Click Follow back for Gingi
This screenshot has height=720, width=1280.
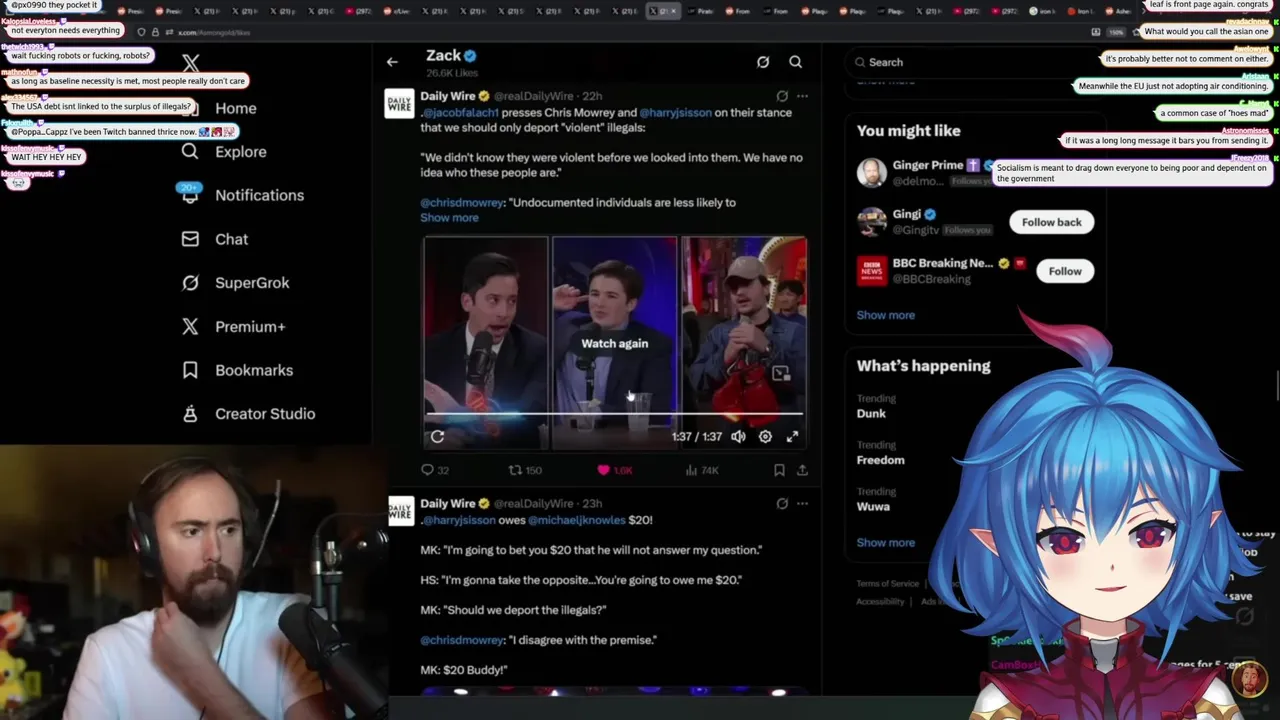[1051, 222]
